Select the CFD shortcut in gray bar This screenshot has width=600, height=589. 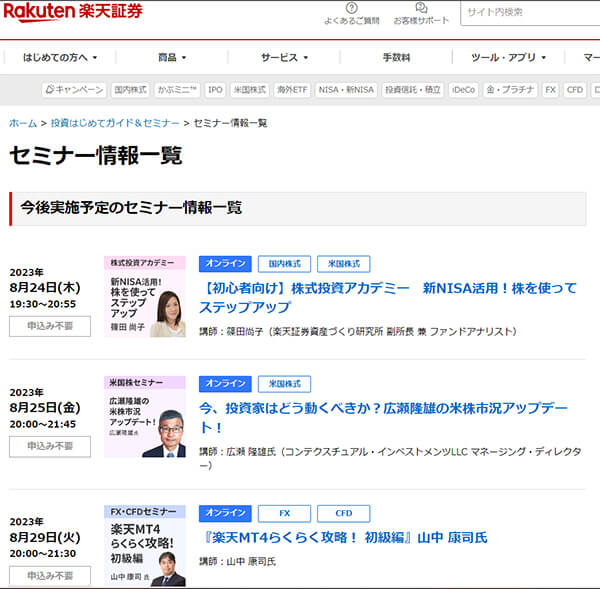tap(575, 90)
